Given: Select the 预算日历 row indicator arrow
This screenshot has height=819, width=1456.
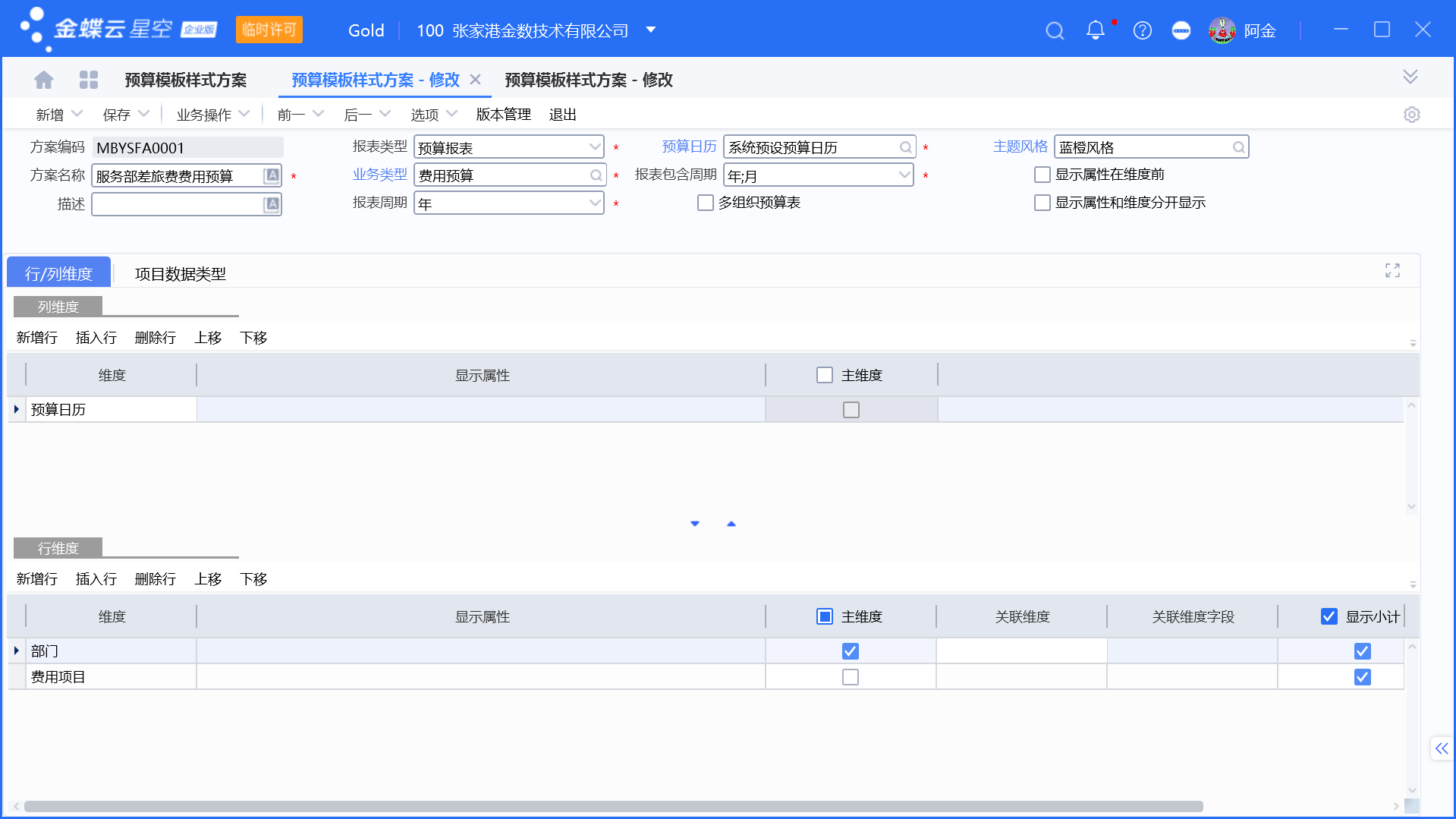Looking at the screenshot, I should pyautogui.click(x=17, y=409).
